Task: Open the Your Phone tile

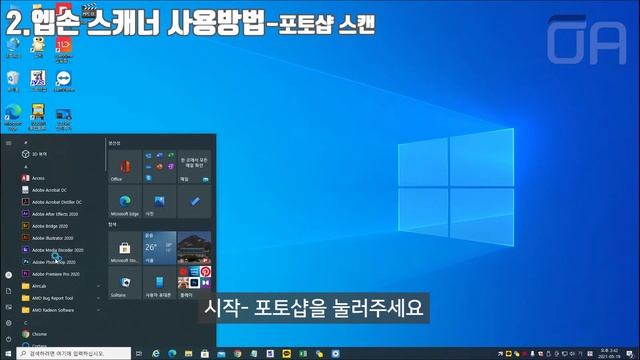Action: click(160, 282)
